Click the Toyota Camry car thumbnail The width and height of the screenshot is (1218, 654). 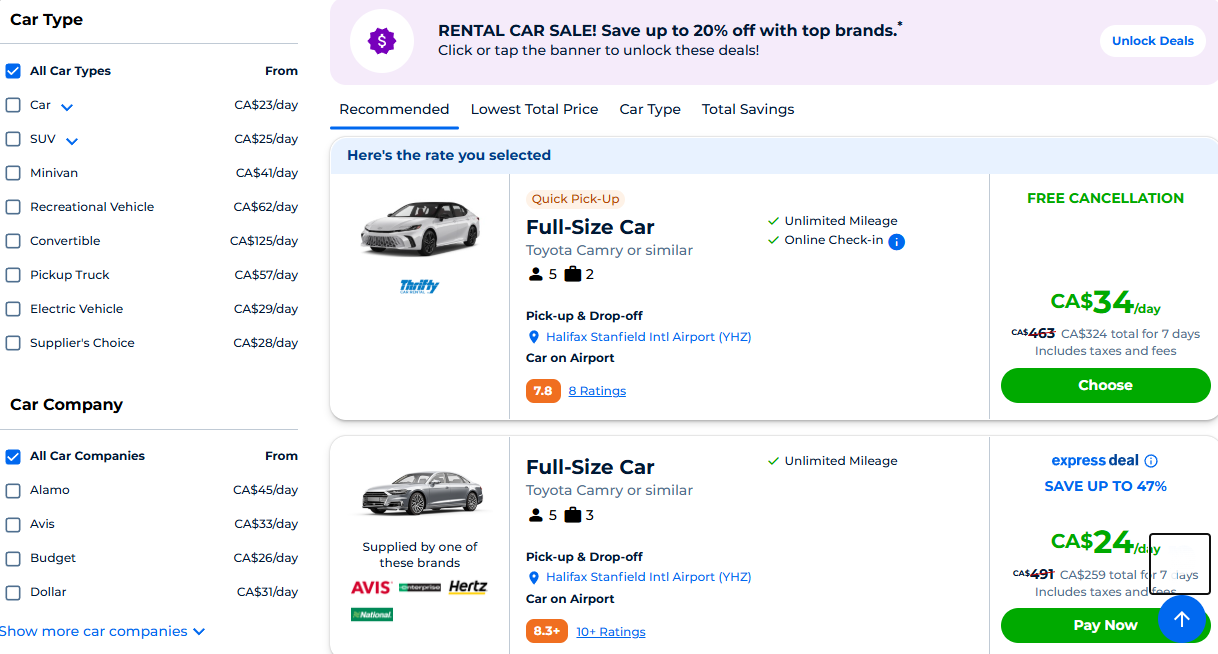tap(420, 228)
